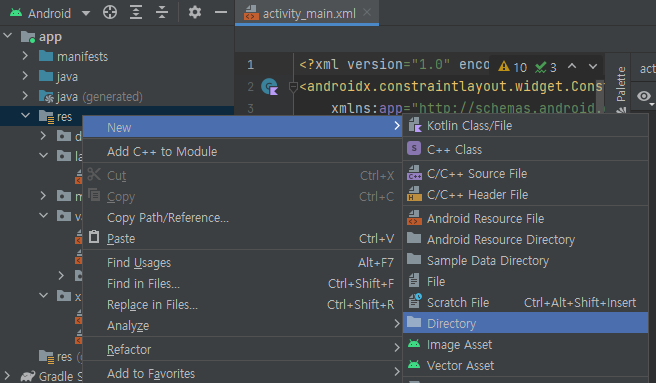Fold the ConstraintLayout tag block
Viewport: 656px width, 383px height.
pyautogui.click(x=293, y=87)
